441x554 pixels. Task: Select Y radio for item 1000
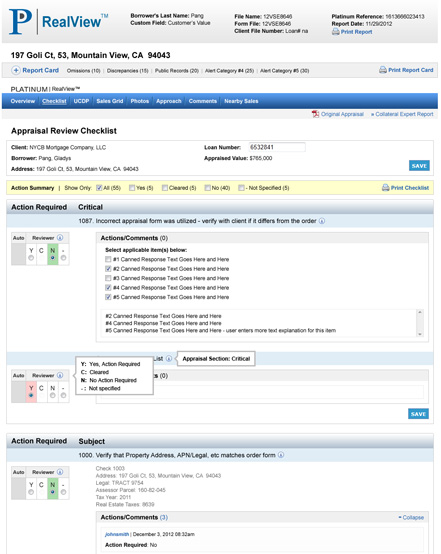coord(31,492)
